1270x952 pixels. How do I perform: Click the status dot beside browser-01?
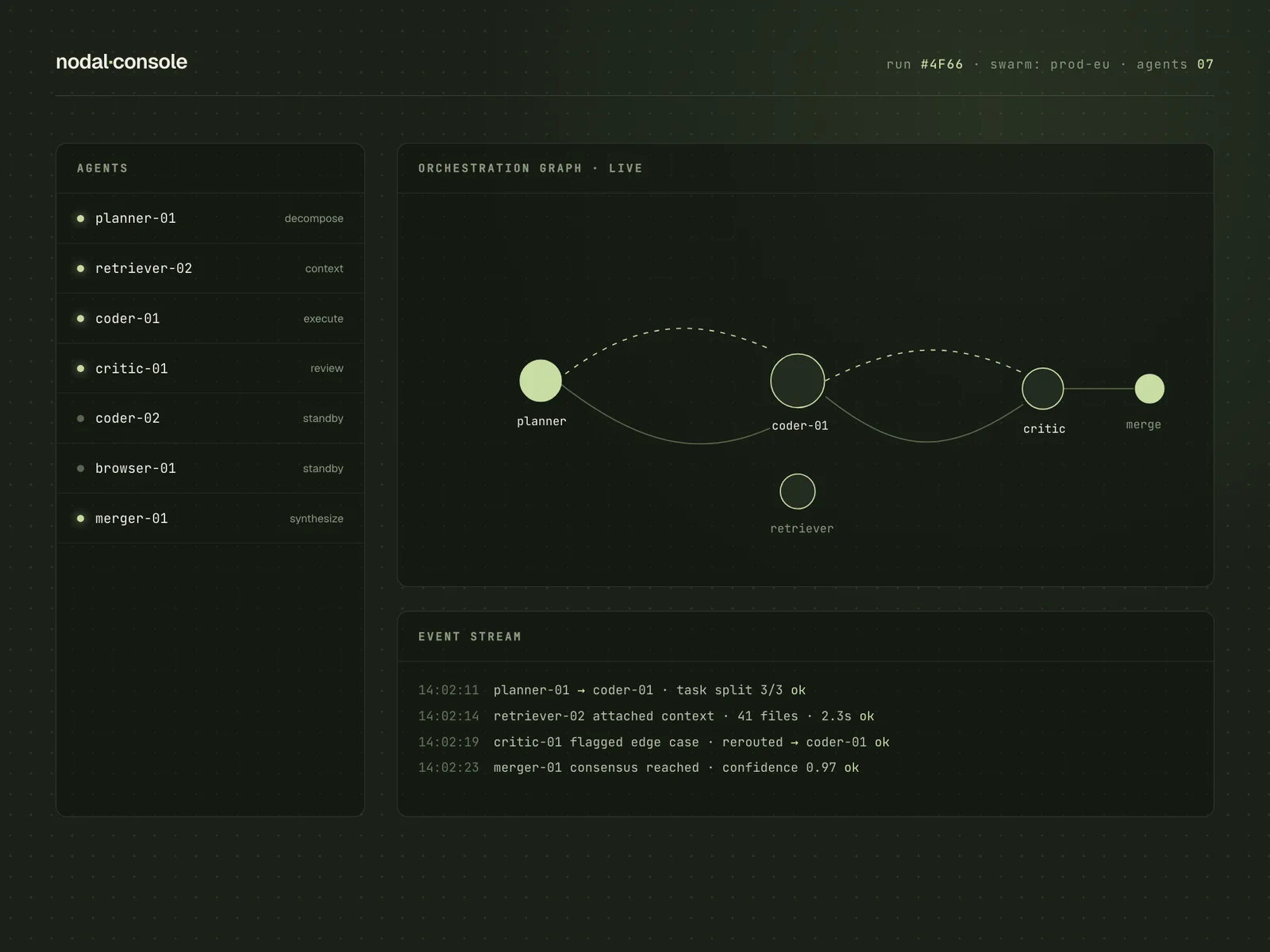(80, 468)
